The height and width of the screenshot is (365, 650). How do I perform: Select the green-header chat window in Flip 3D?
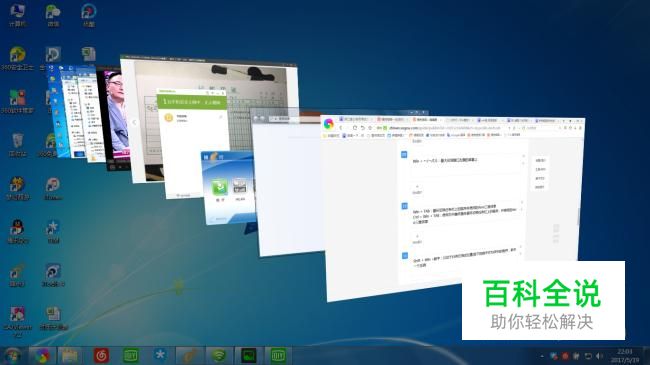[x=192, y=143]
